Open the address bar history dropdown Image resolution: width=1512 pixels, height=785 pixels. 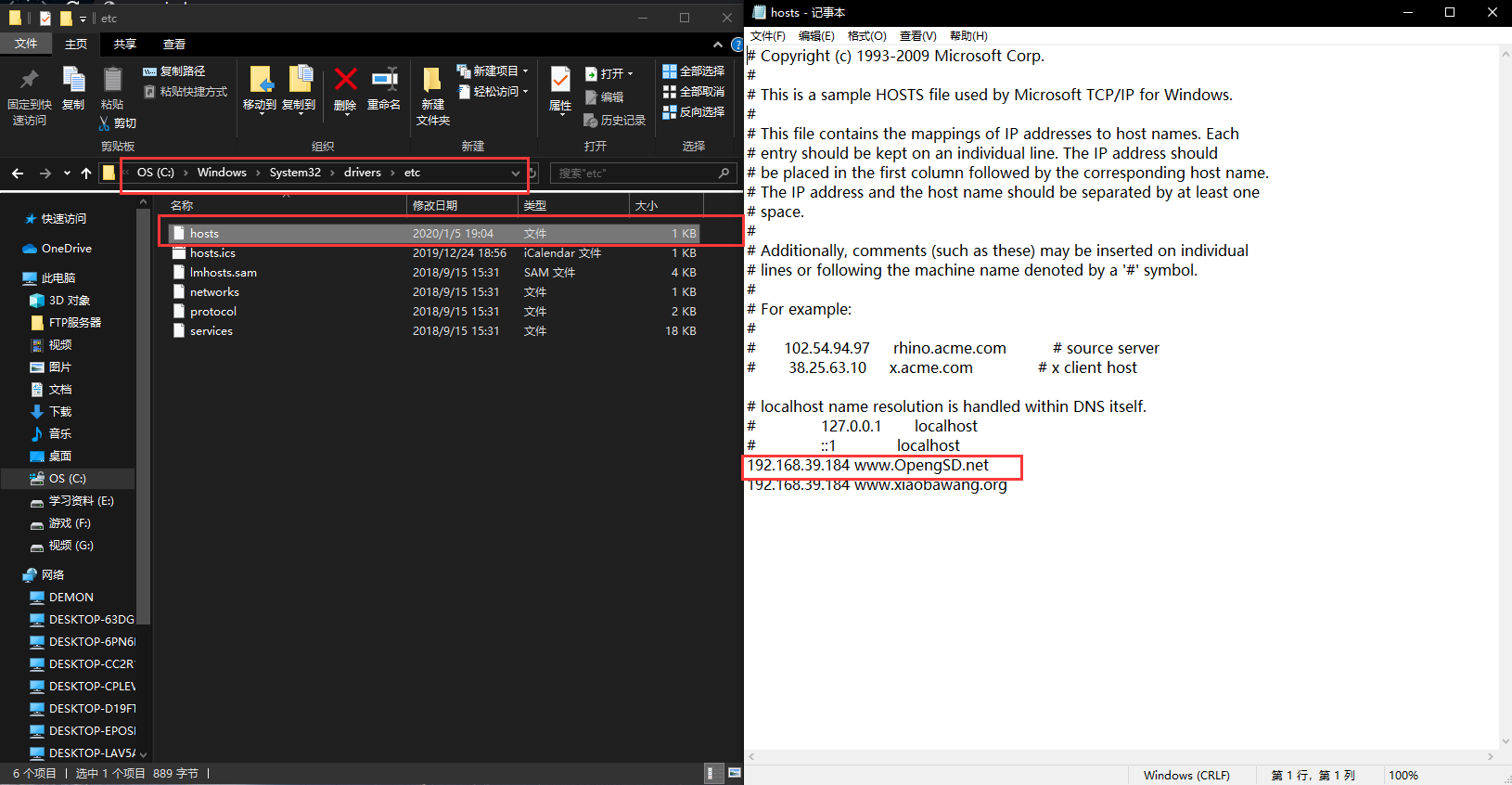point(515,174)
